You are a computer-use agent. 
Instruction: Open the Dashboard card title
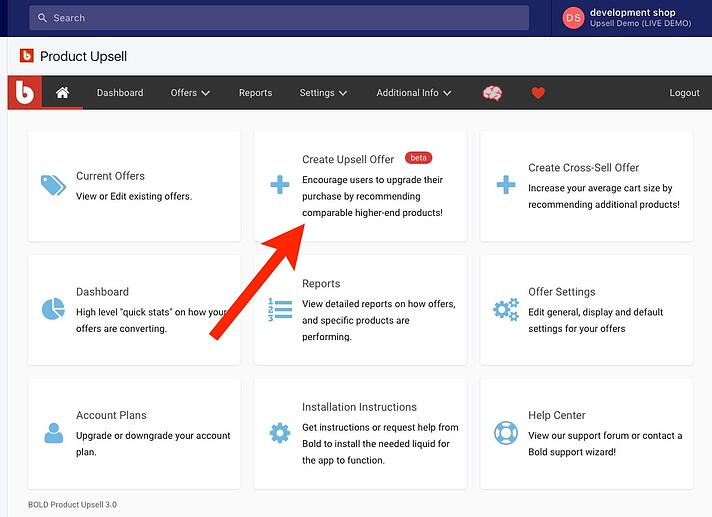pyautogui.click(x=102, y=292)
